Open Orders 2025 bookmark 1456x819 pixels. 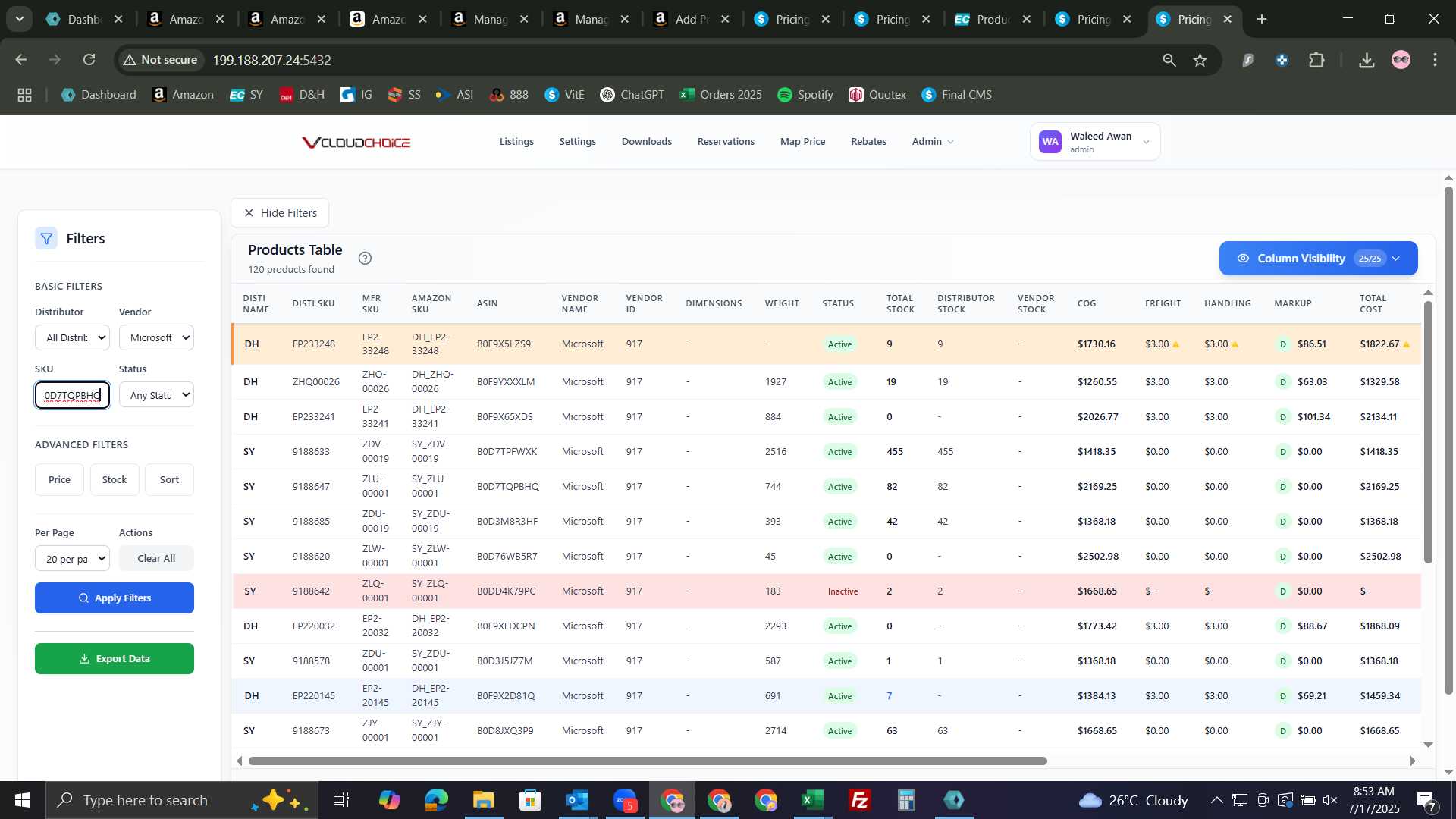click(x=721, y=95)
